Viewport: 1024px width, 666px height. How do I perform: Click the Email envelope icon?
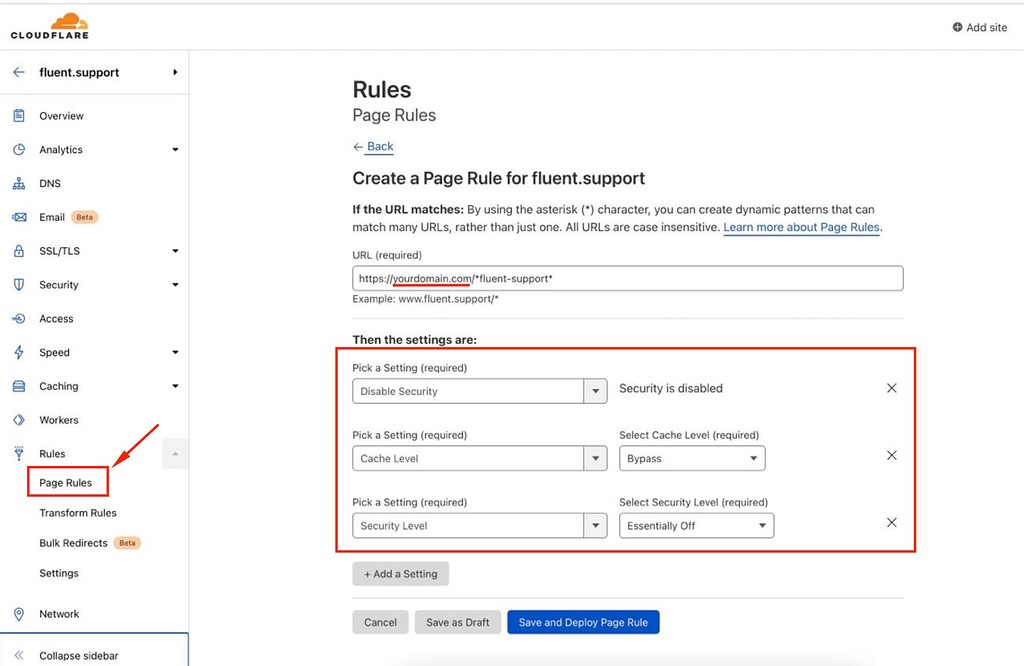(x=18, y=217)
